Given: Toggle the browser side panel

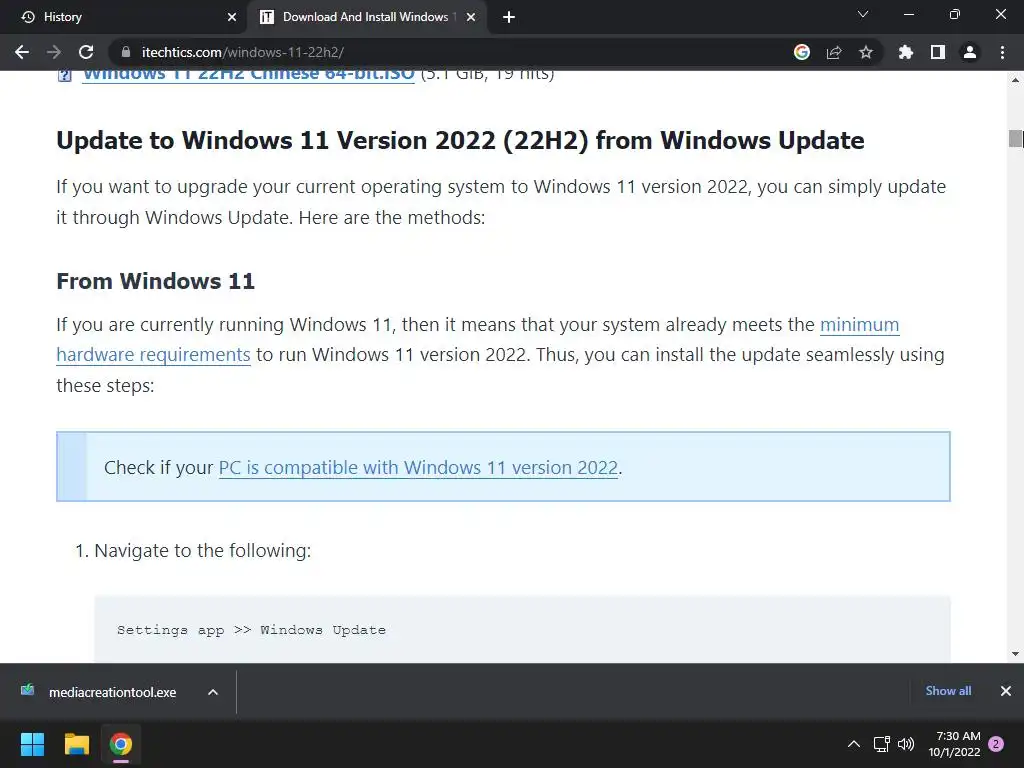Looking at the screenshot, I should pyautogui.click(x=938, y=52).
